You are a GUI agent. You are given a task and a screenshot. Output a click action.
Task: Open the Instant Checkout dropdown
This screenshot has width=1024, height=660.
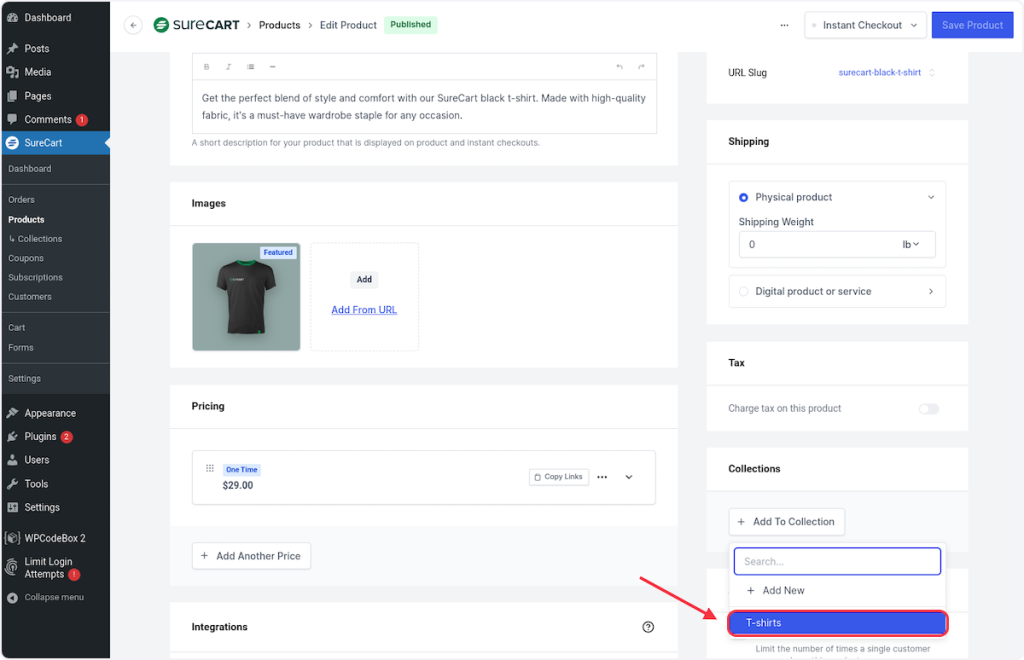pos(865,25)
